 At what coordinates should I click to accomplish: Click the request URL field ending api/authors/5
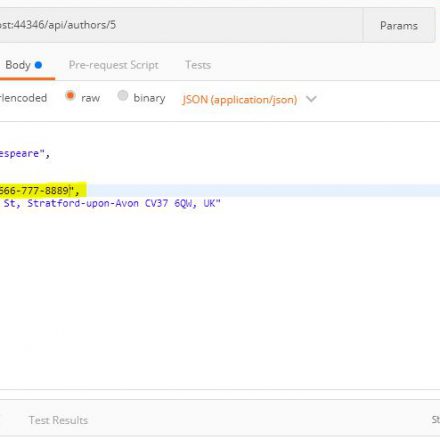[181, 25]
